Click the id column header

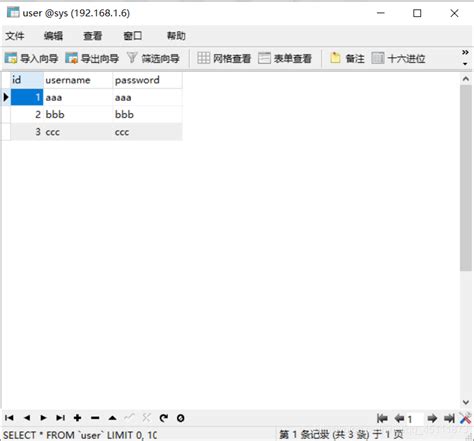point(27,80)
